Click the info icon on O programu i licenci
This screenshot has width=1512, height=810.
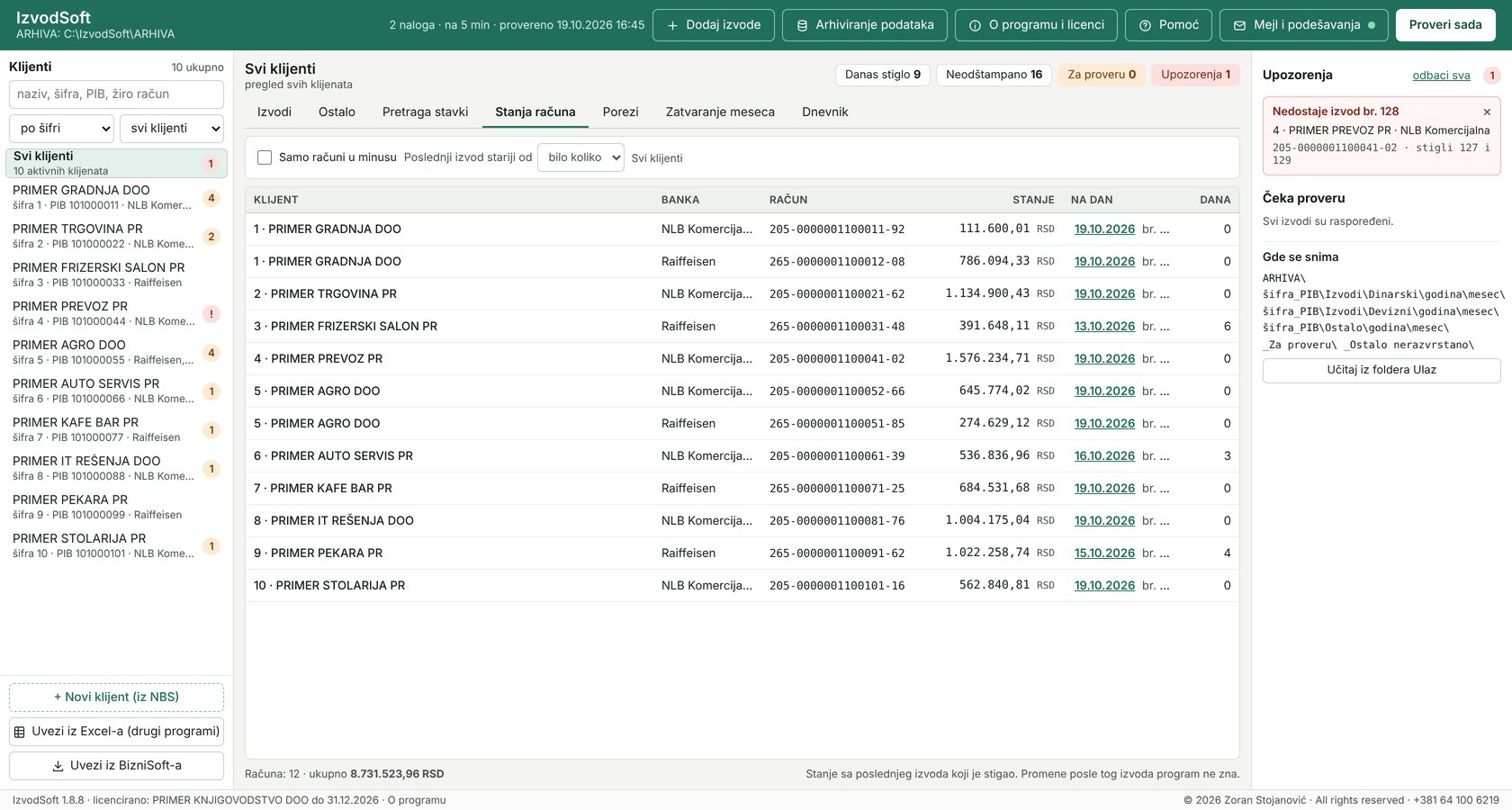(975, 25)
